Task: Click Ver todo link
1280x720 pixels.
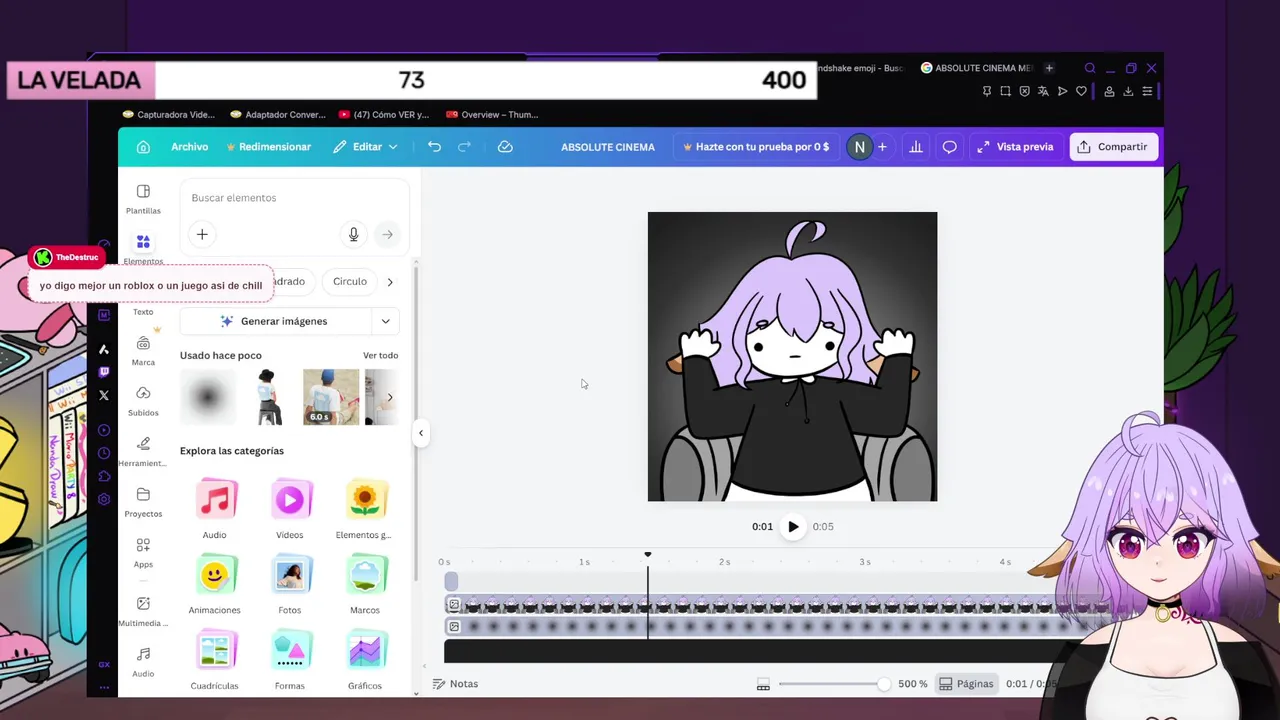Action: coord(380,355)
